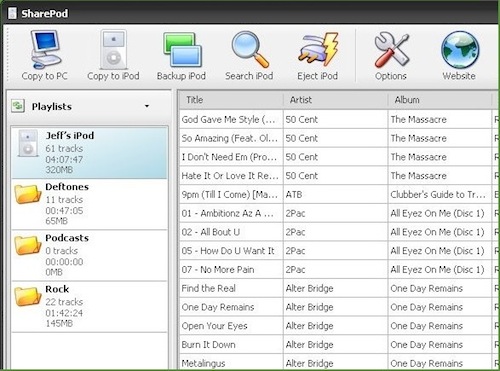The image size is (500, 371).
Task: Click the Playlists panel icon
Action: tap(17, 106)
